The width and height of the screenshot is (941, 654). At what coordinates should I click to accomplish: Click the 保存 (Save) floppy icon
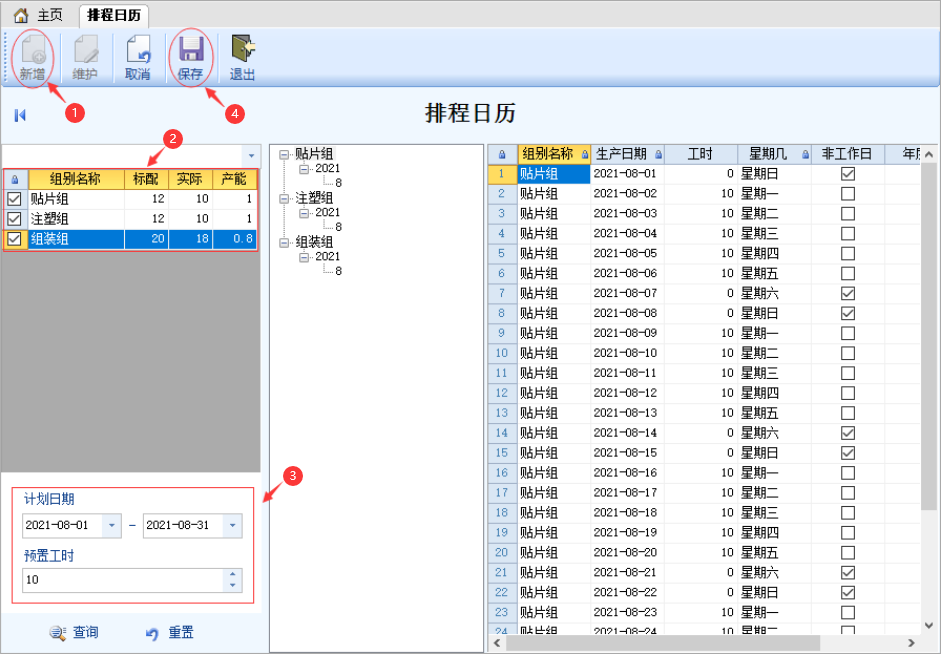(x=191, y=49)
